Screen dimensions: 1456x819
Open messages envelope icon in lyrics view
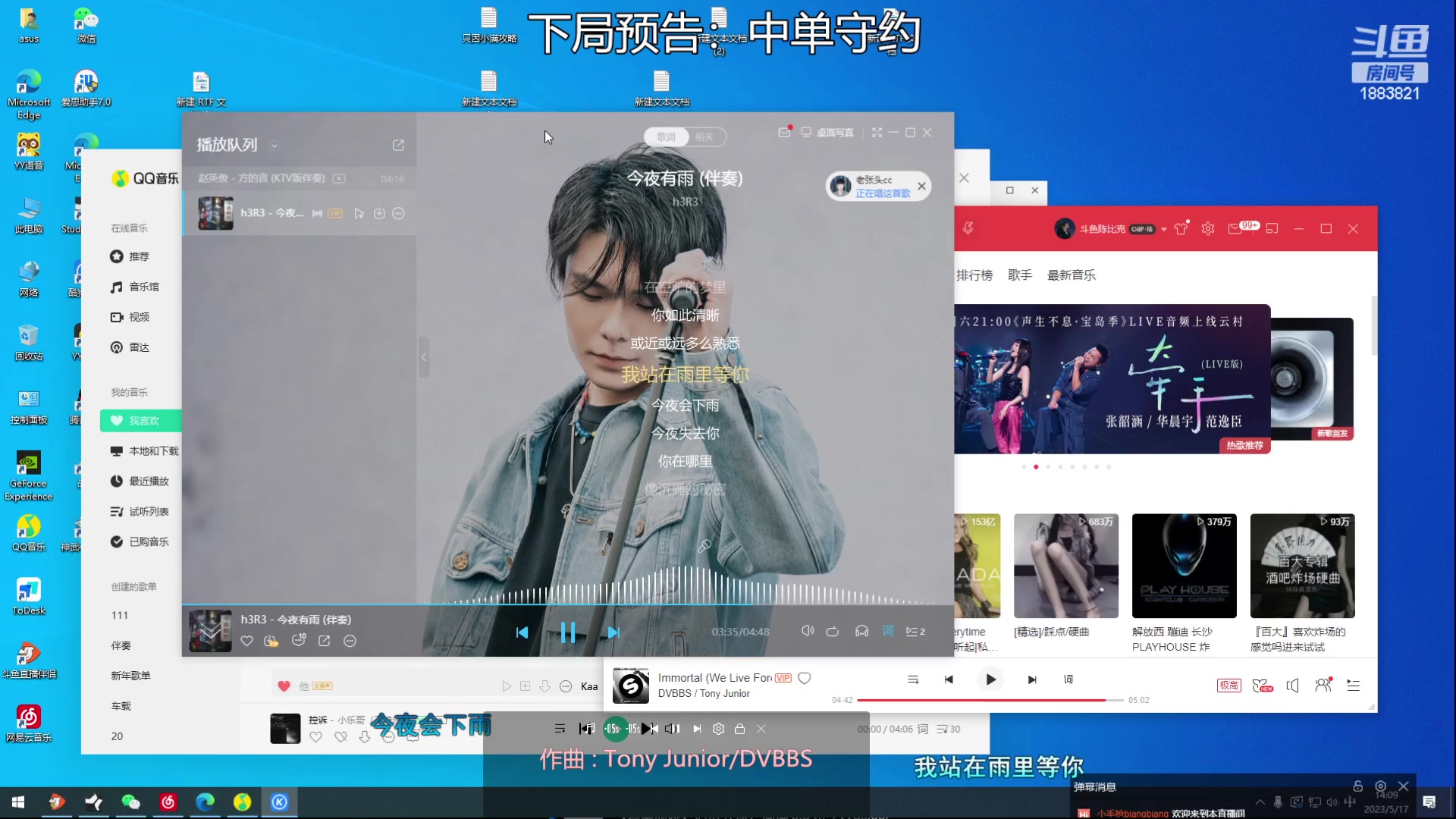(784, 132)
